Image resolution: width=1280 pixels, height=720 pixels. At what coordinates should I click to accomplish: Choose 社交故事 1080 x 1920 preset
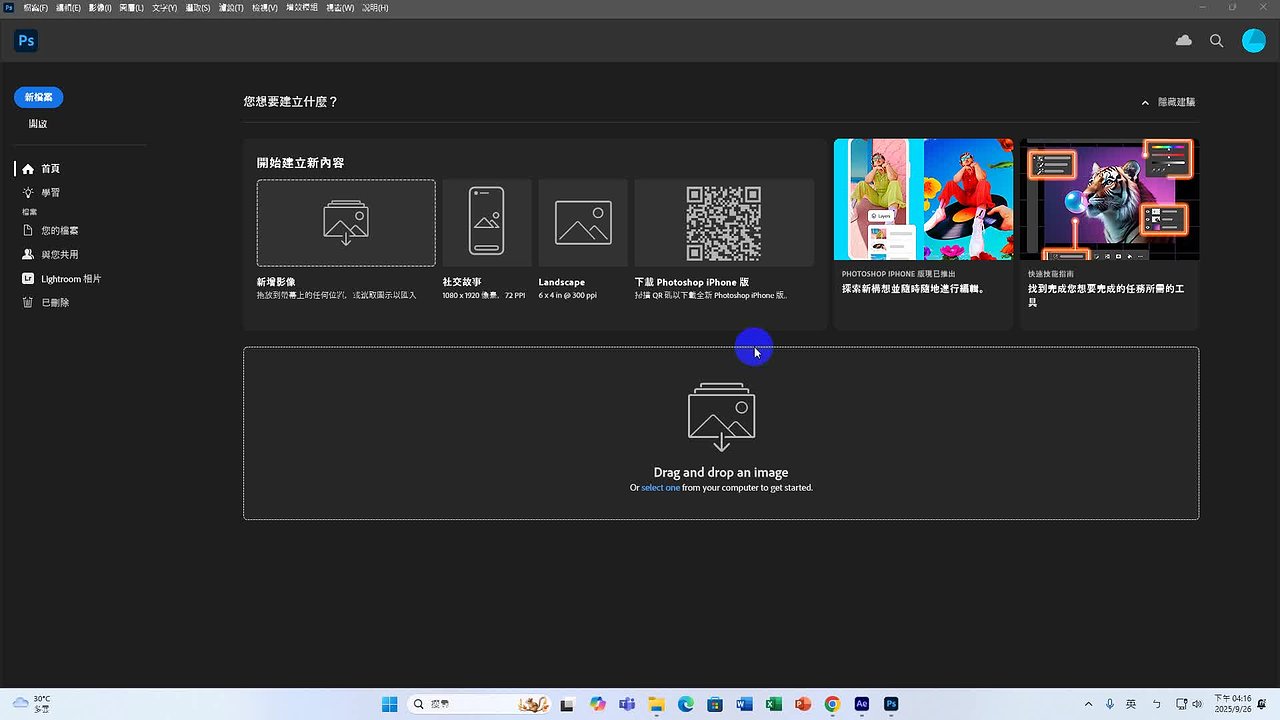[487, 222]
